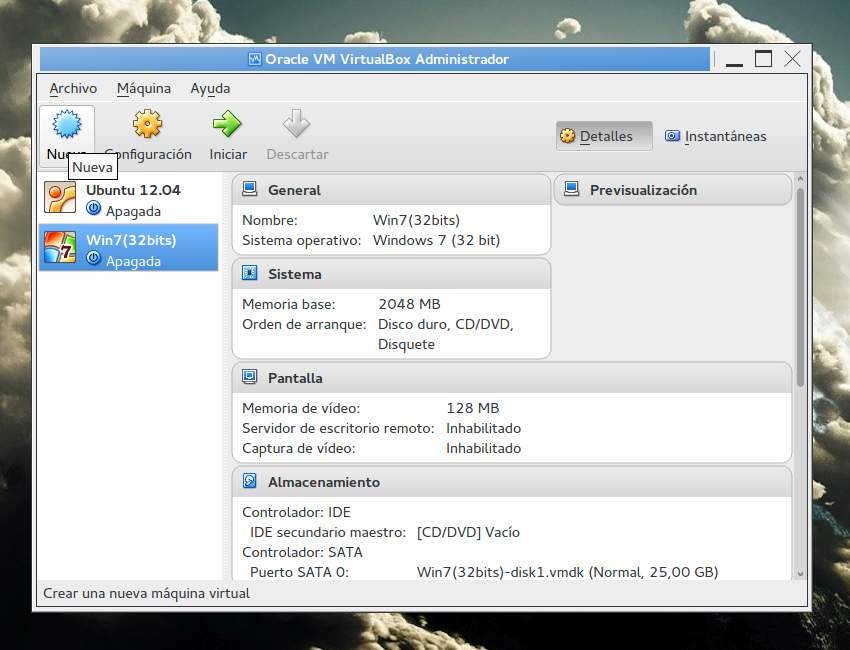Open Configuración via the gear icon

(147, 124)
